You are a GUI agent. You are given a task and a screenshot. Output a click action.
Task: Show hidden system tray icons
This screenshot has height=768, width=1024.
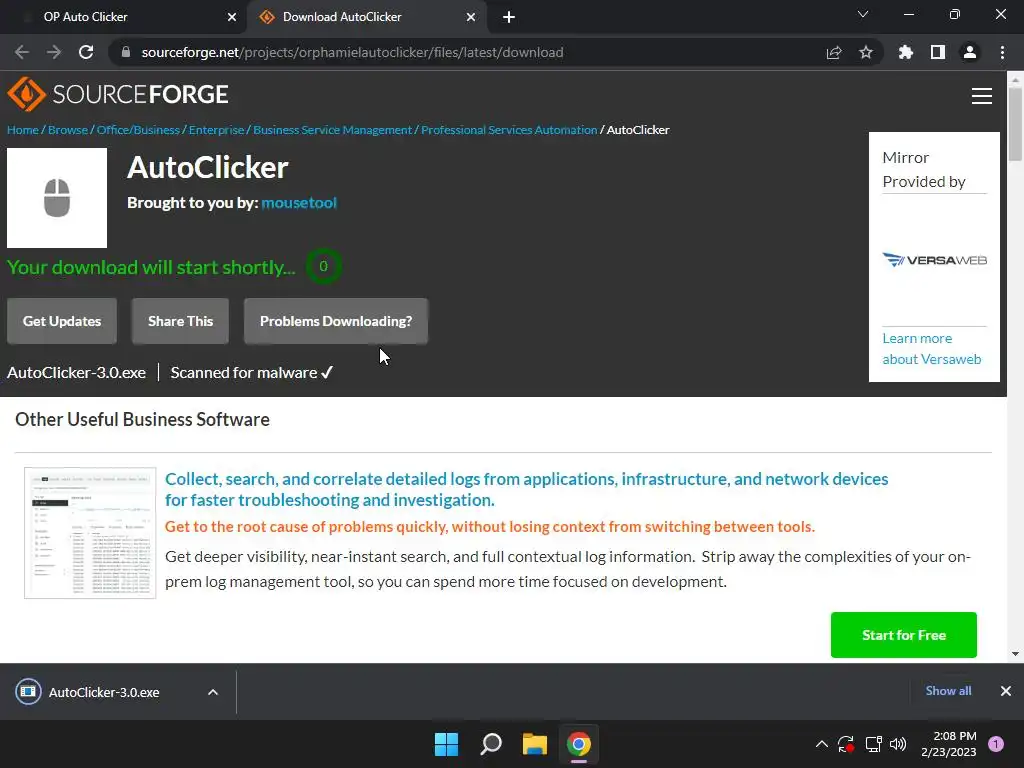point(822,744)
